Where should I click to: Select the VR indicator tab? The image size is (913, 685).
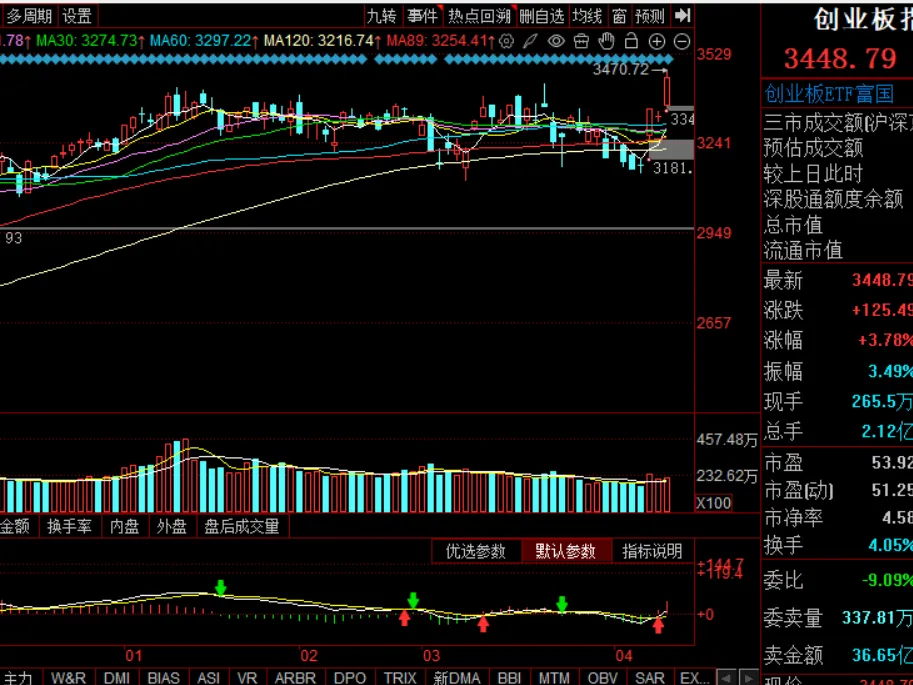click(247, 677)
